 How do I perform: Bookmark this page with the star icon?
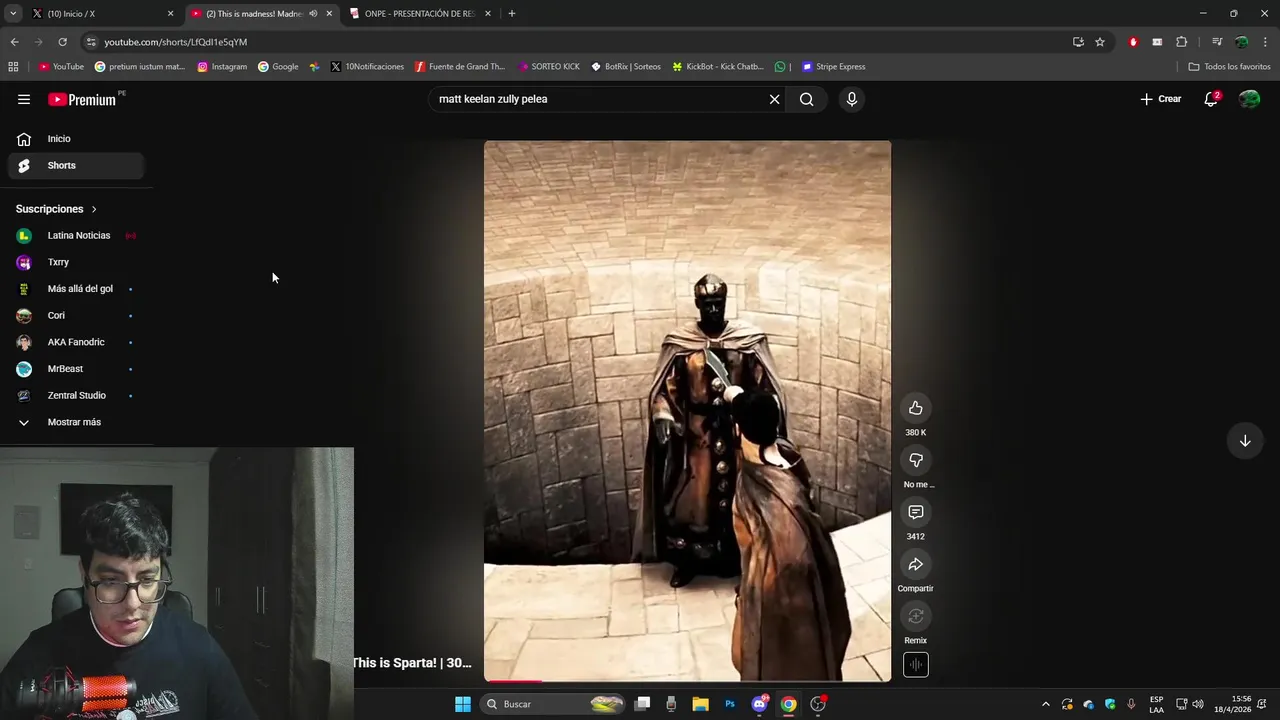(x=1100, y=42)
